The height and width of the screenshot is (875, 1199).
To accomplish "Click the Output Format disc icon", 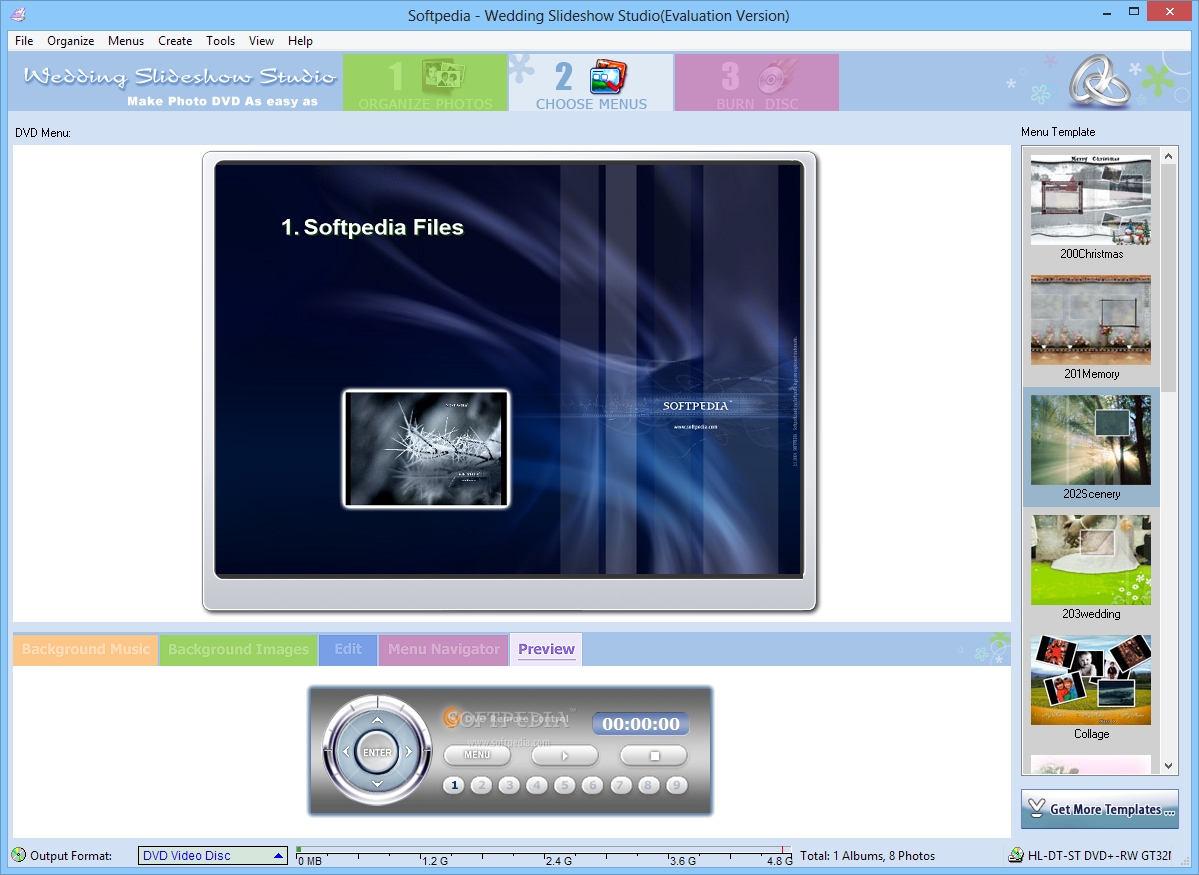I will click(18, 855).
